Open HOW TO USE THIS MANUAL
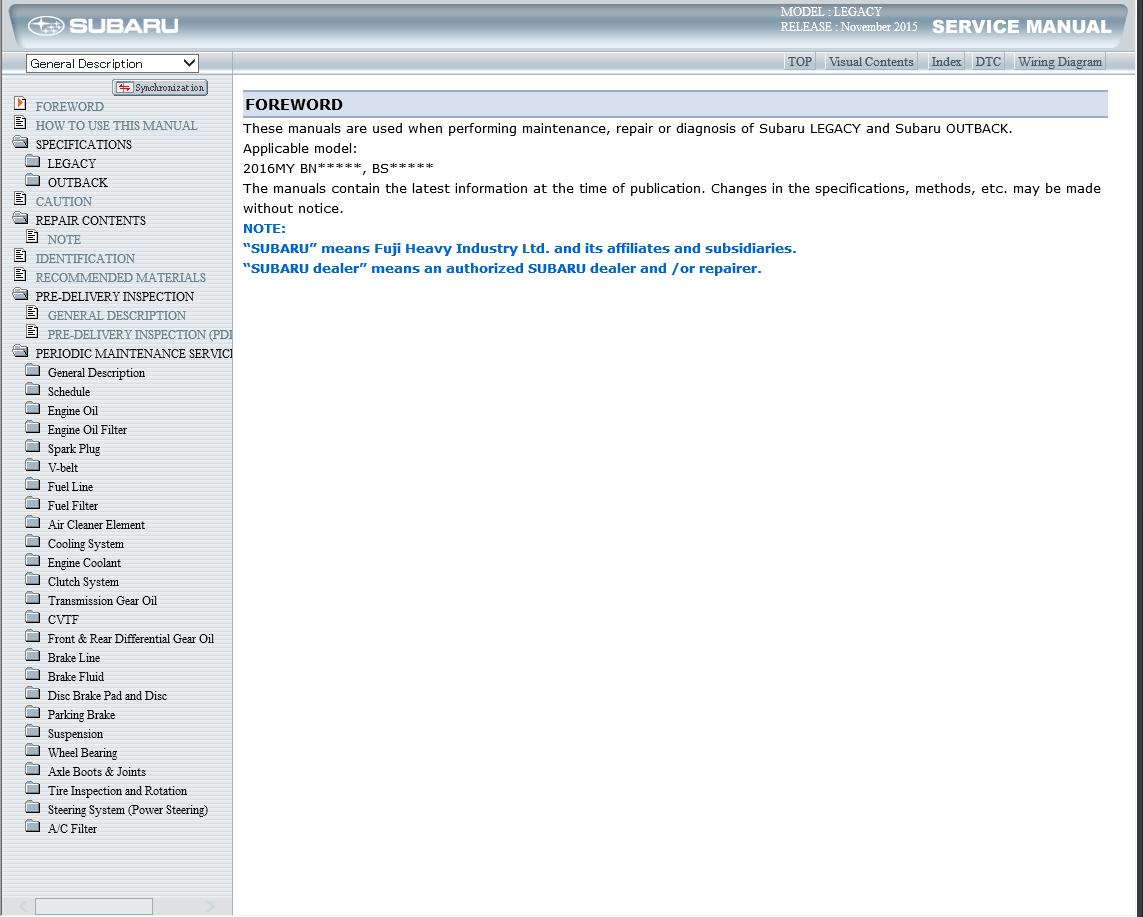This screenshot has width=1143, height=917. pyautogui.click(x=117, y=125)
